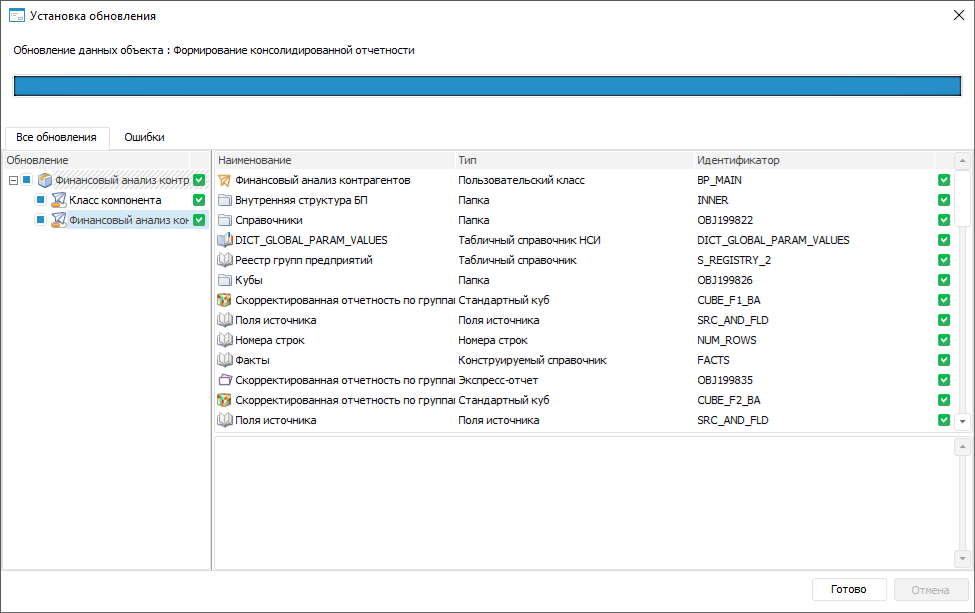Click the Финансовый анализ контрагентов class icon in the list
The width and height of the screenshot is (975, 613).
(224, 180)
